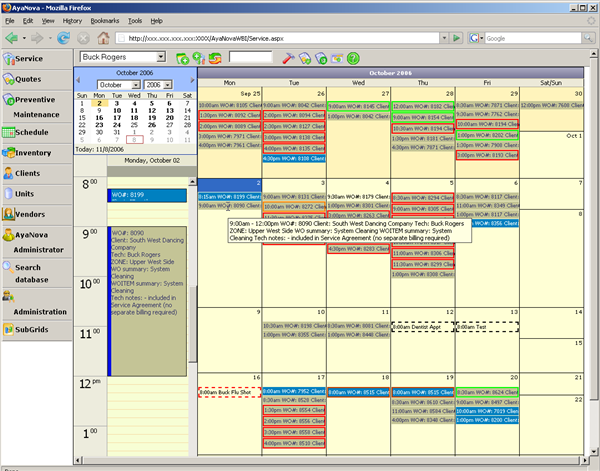Click the new work order toolbar icon
The height and width of the screenshot is (471, 600).
pos(199,58)
